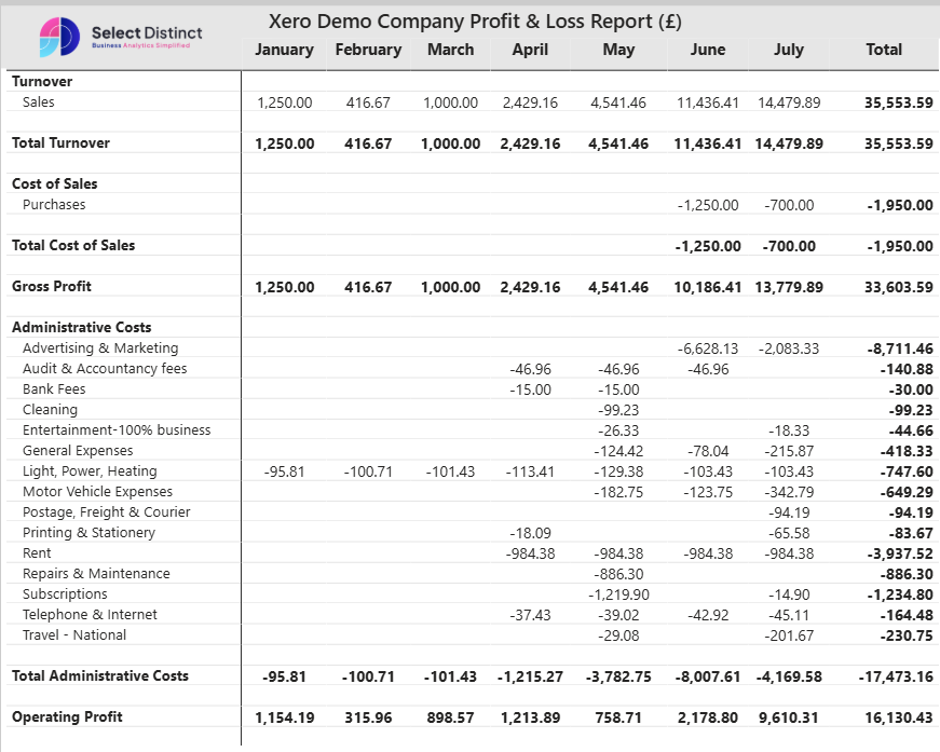Screen dimensions: 940x752
Task: Click Rent total value -3,937.52
Action: (900, 554)
